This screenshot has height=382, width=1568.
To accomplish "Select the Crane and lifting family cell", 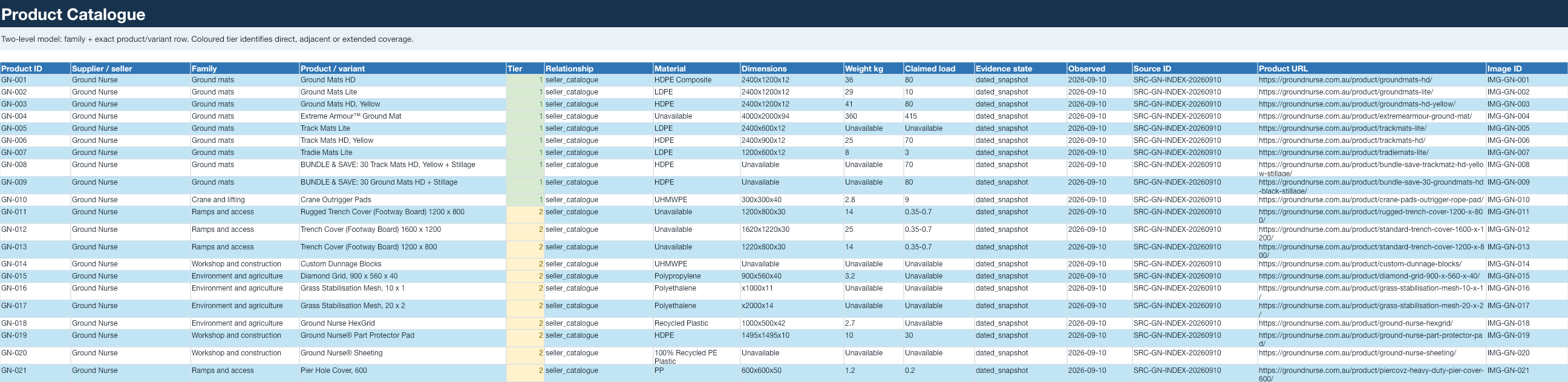I will click(x=244, y=200).
